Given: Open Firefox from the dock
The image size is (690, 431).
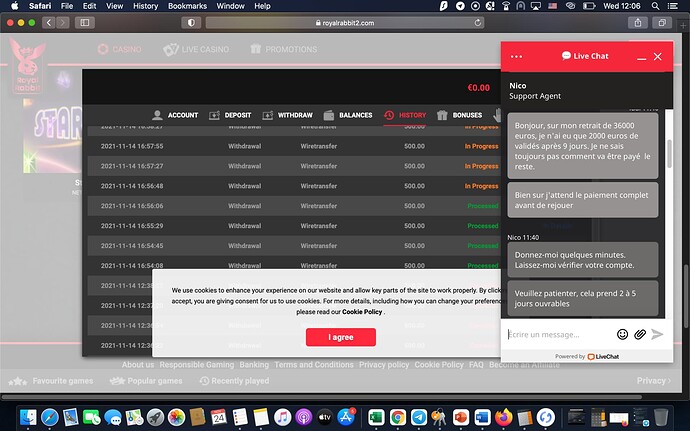Looking at the screenshot, I should (x=503, y=417).
